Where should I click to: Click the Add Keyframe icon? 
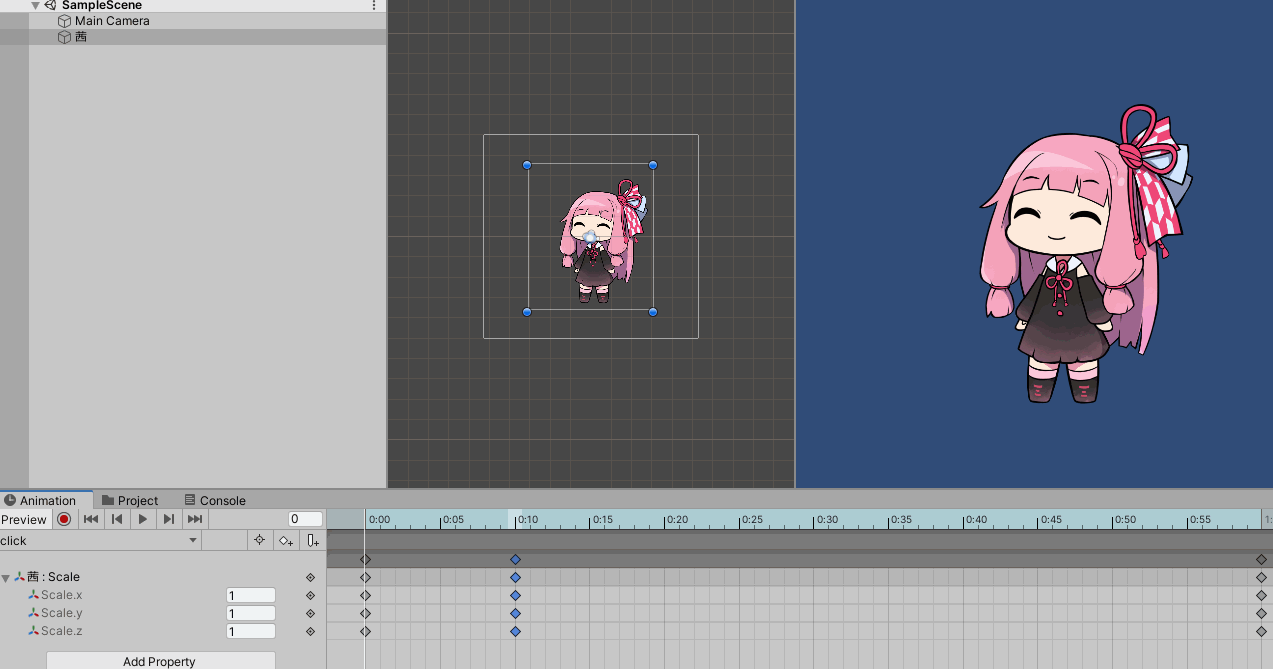(286, 540)
